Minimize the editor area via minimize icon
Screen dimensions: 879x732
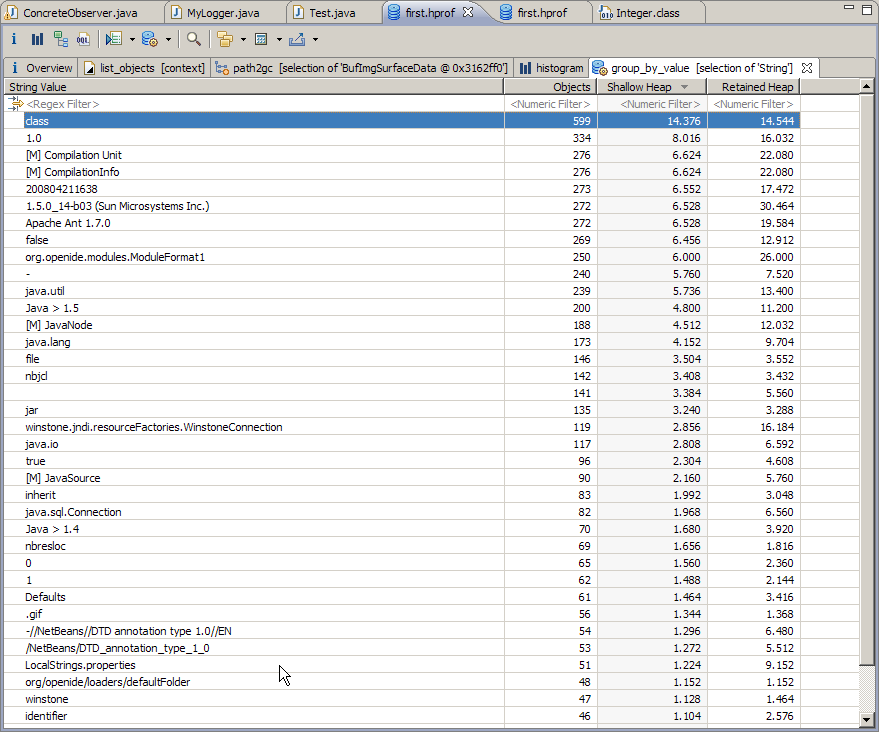tap(849, 8)
